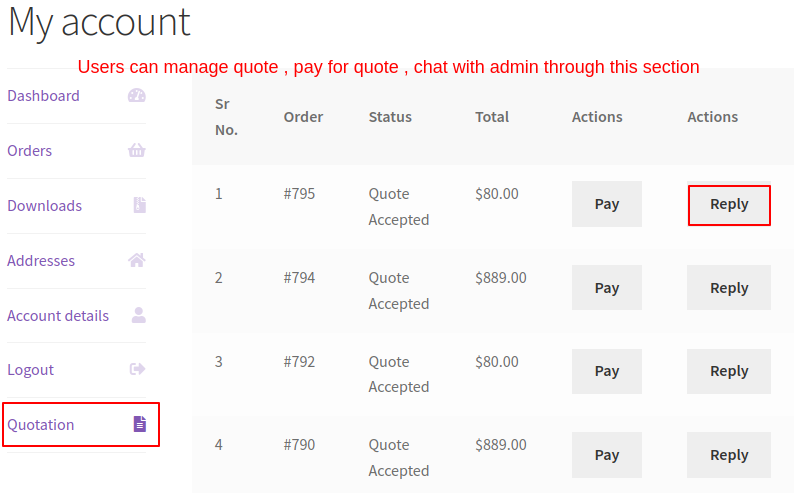Open the Orders menu link

click(x=30, y=151)
